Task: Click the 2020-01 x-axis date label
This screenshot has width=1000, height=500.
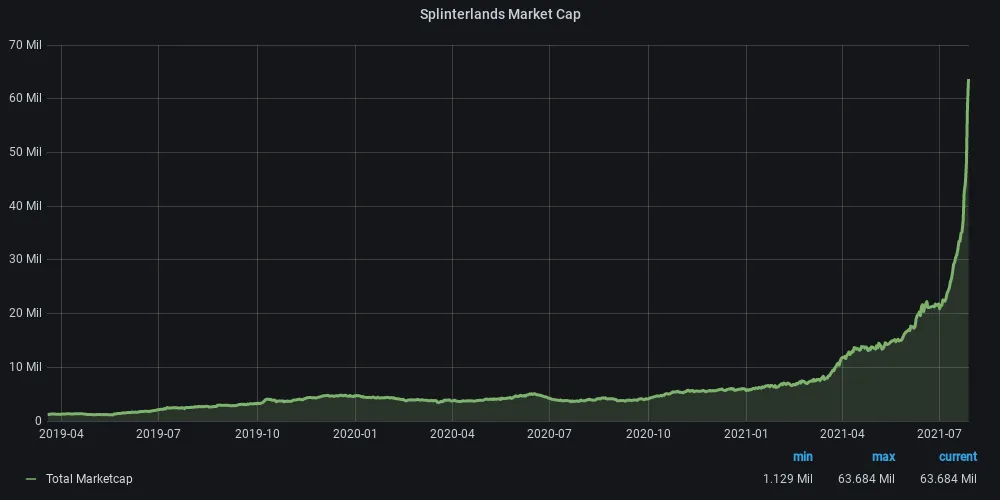Action: 355,434
